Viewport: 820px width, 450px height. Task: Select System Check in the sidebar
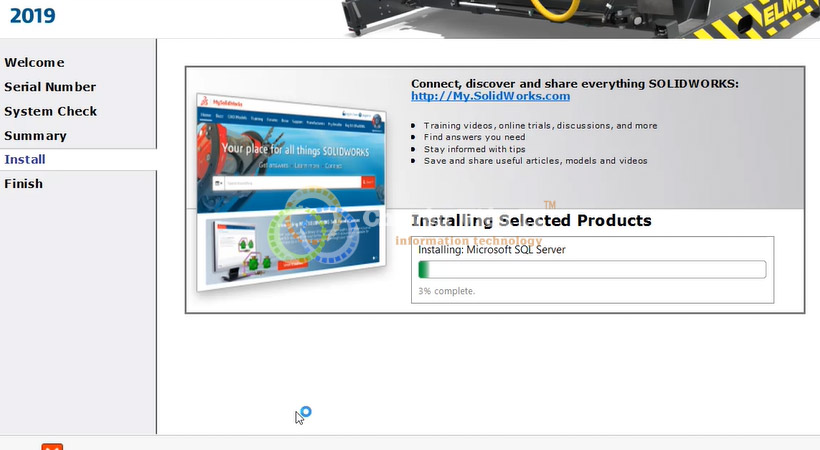(51, 111)
